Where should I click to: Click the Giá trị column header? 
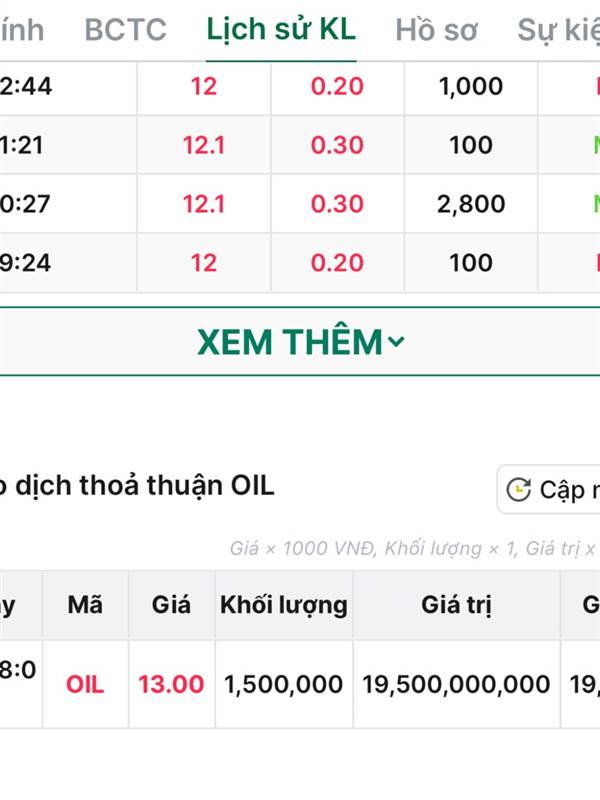pos(456,604)
